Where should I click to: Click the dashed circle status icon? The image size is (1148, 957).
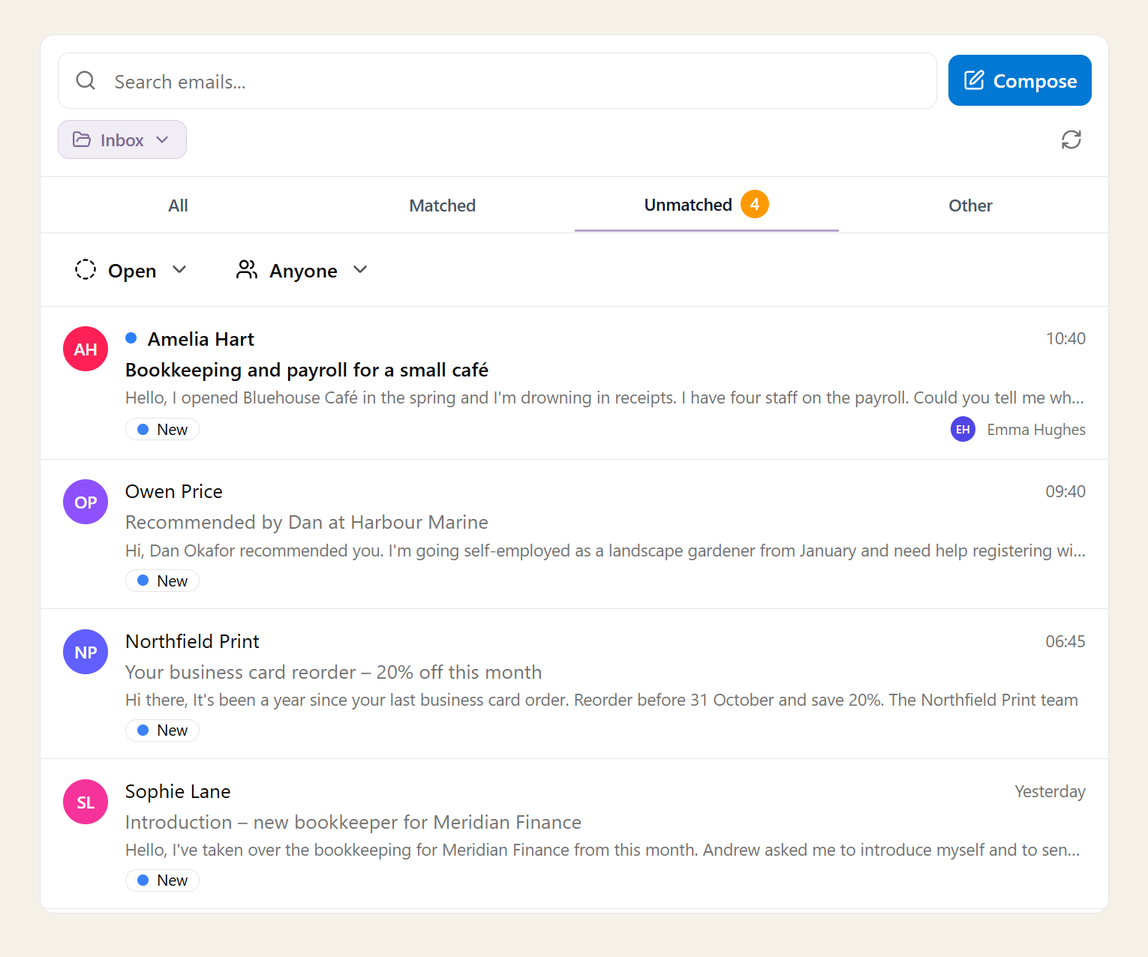tap(85, 269)
